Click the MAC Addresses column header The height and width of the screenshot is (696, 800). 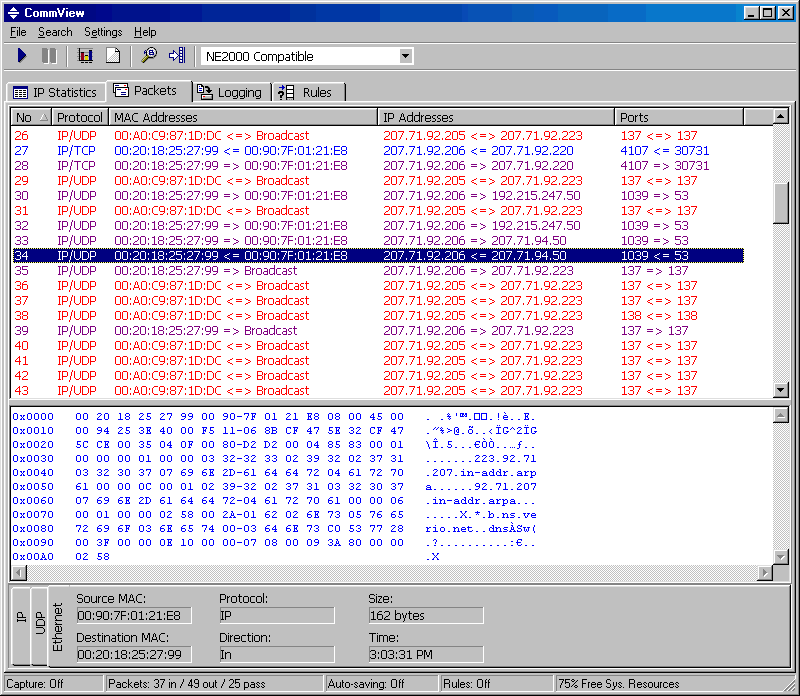tap(243, 117)
